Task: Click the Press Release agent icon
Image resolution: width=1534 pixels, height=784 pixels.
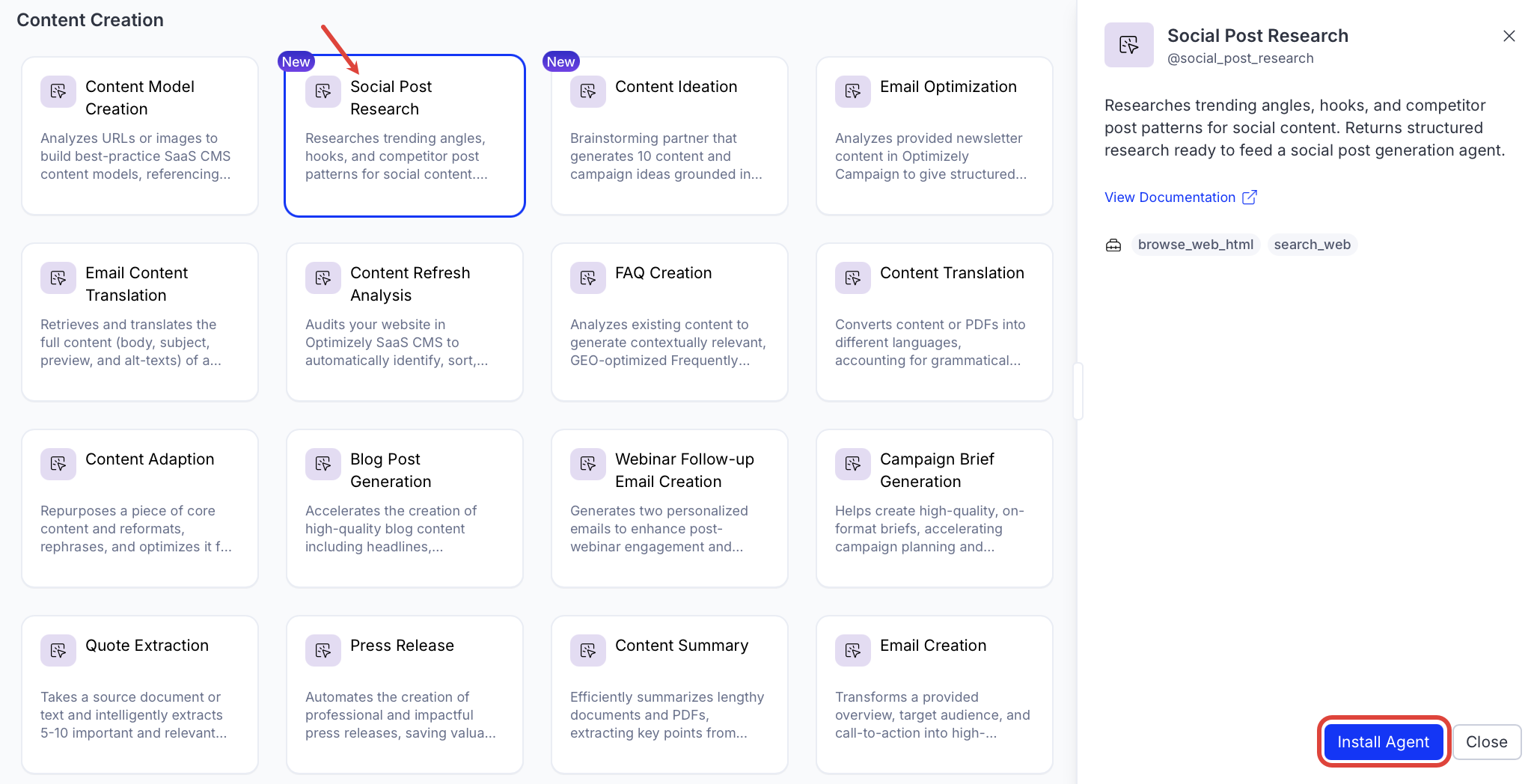Action: [323, 650]
